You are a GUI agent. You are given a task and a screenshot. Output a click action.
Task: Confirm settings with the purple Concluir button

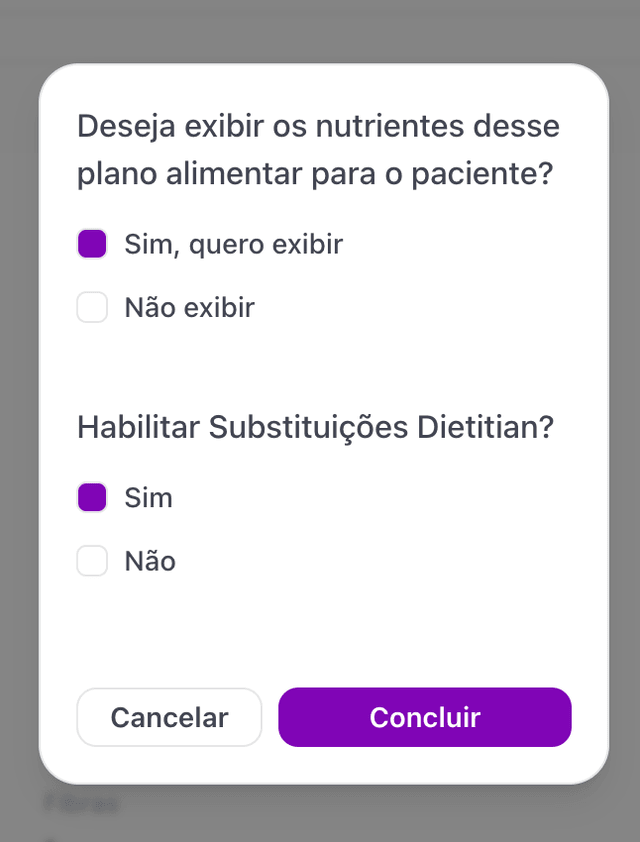(425, 717)
